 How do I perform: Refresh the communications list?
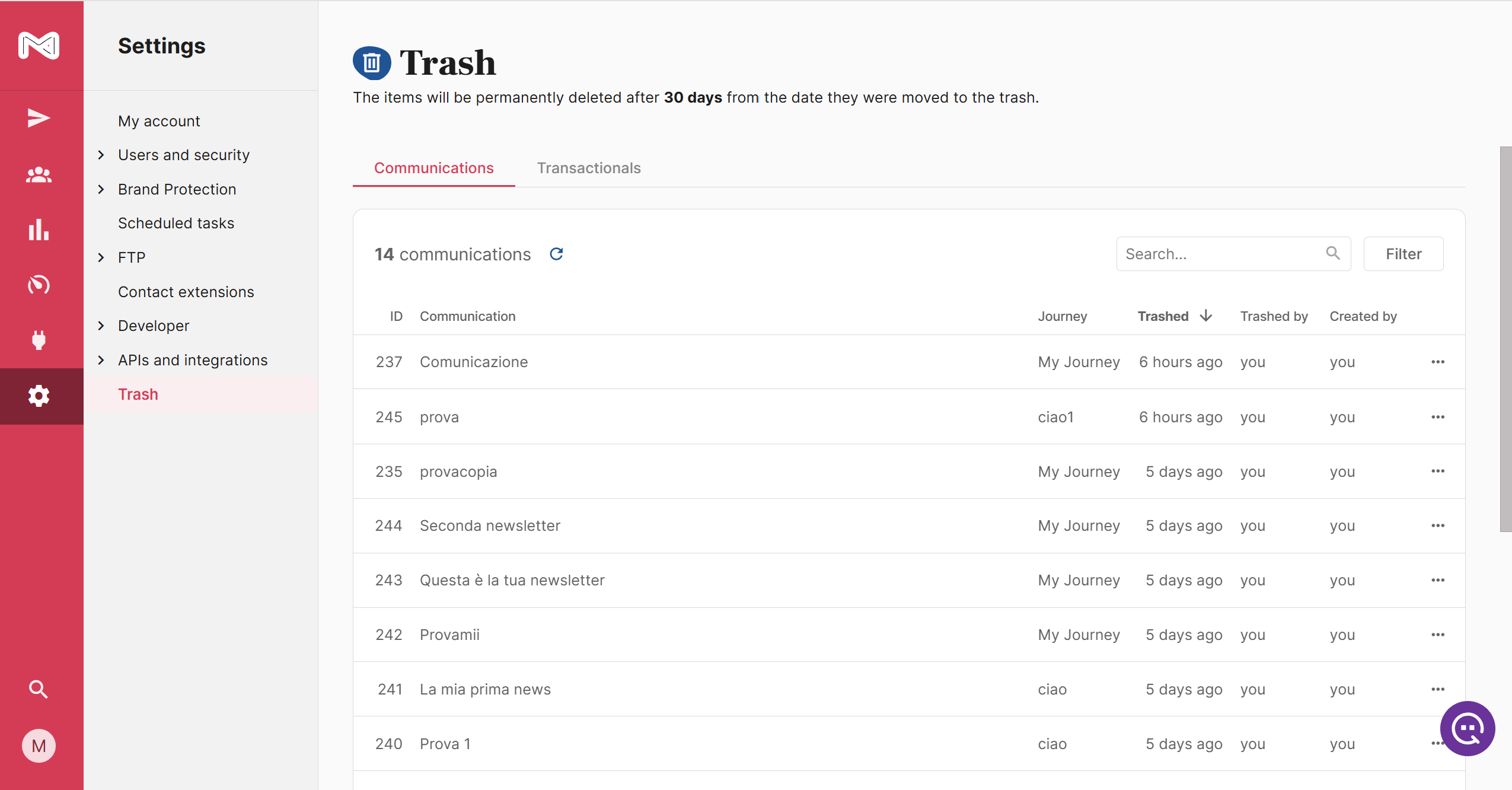[556, 254]
